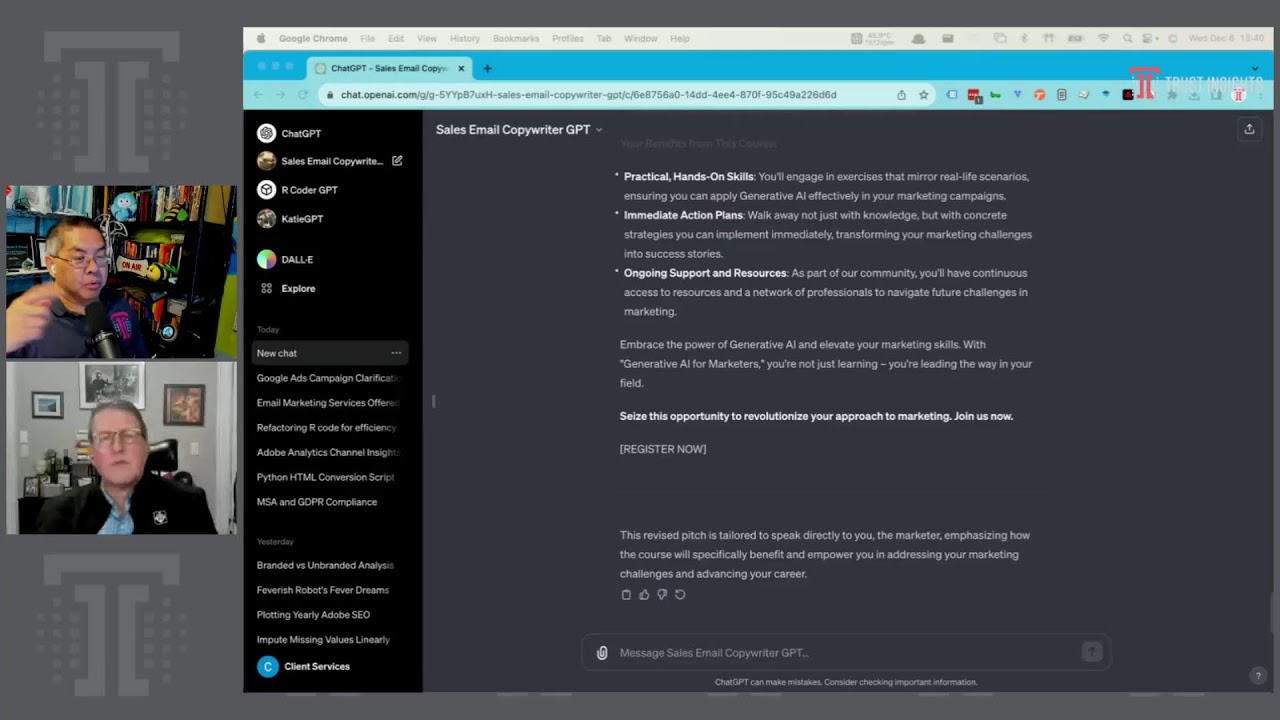Screen dimensions: 1280x720
Task: Open the help question mark button
Action: [x=1258, y=676]
